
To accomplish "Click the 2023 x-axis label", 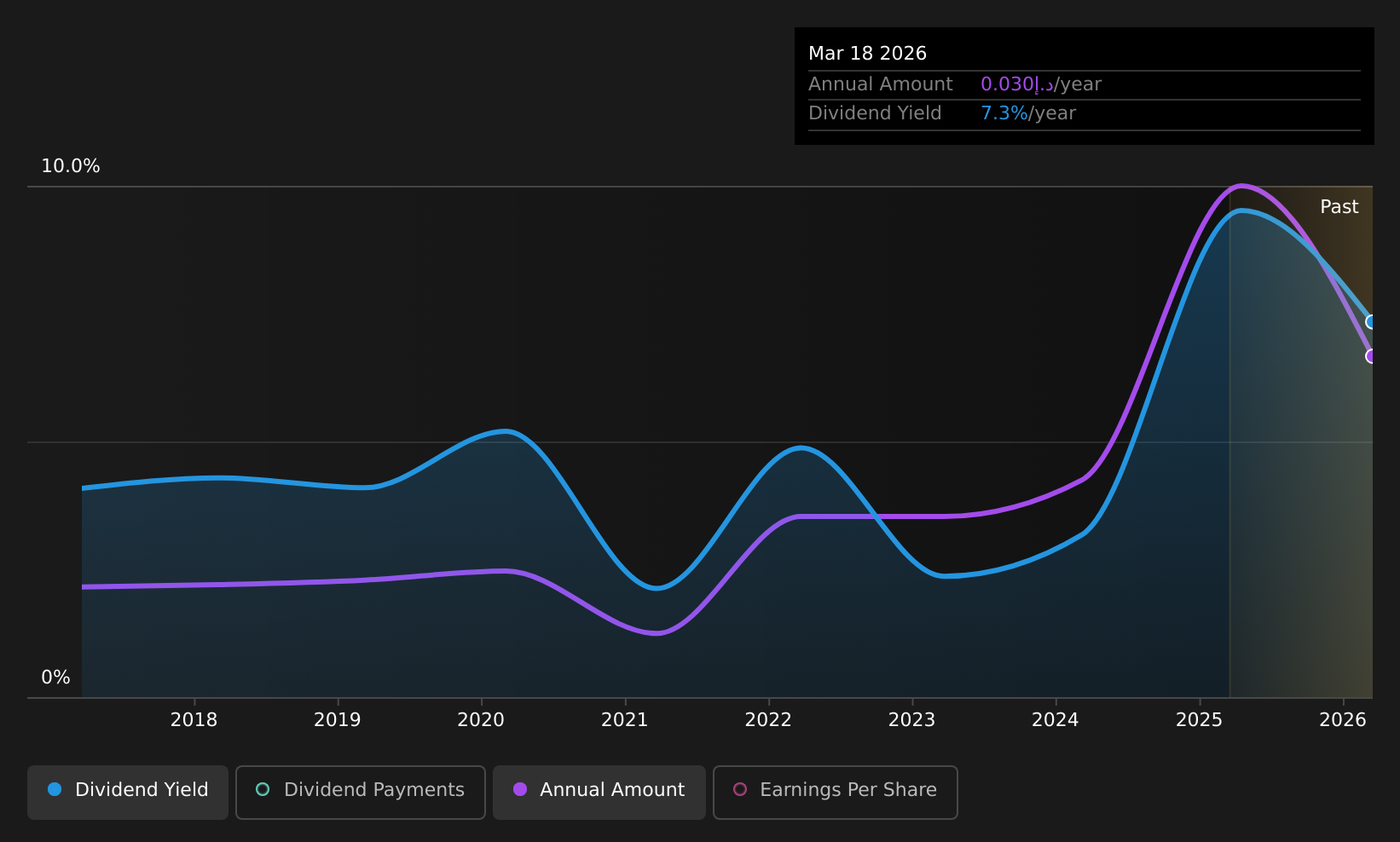I will coord(912,720).
